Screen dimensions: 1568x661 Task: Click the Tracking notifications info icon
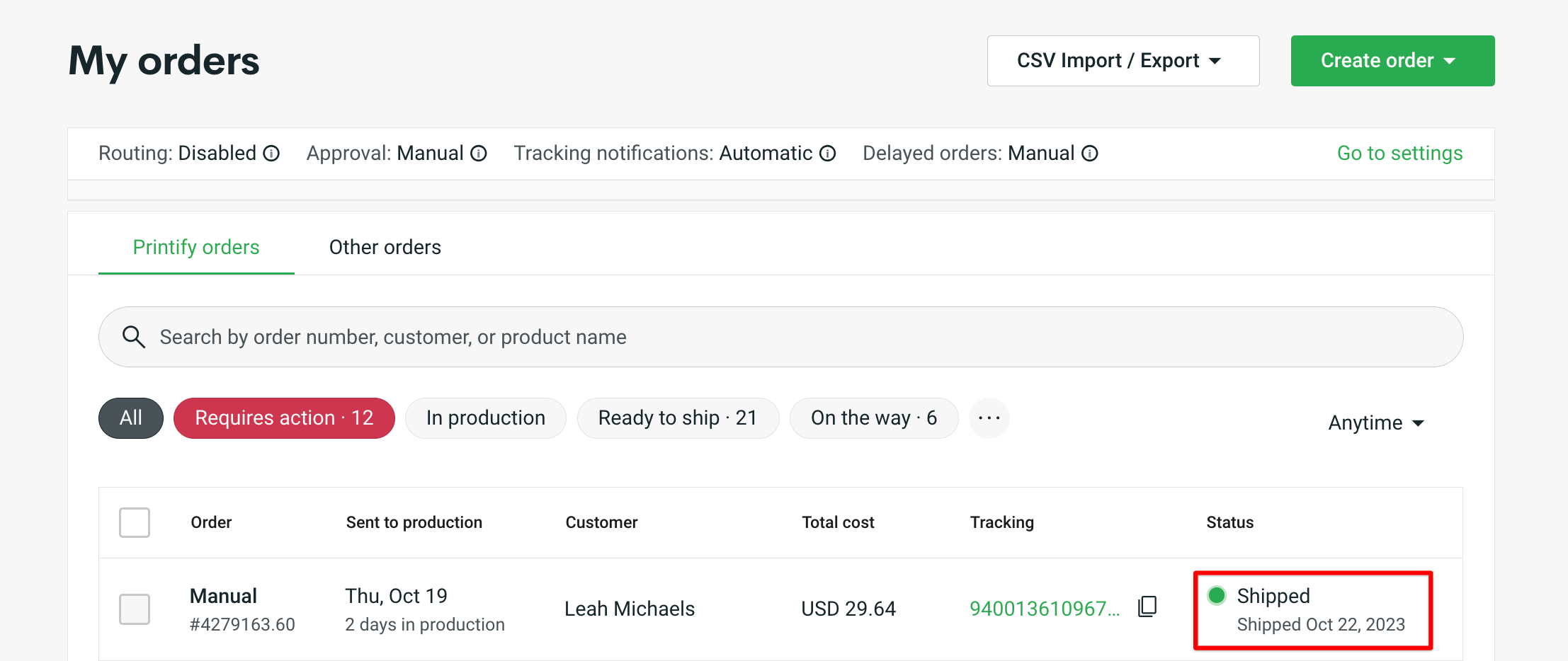coord(826,153)
